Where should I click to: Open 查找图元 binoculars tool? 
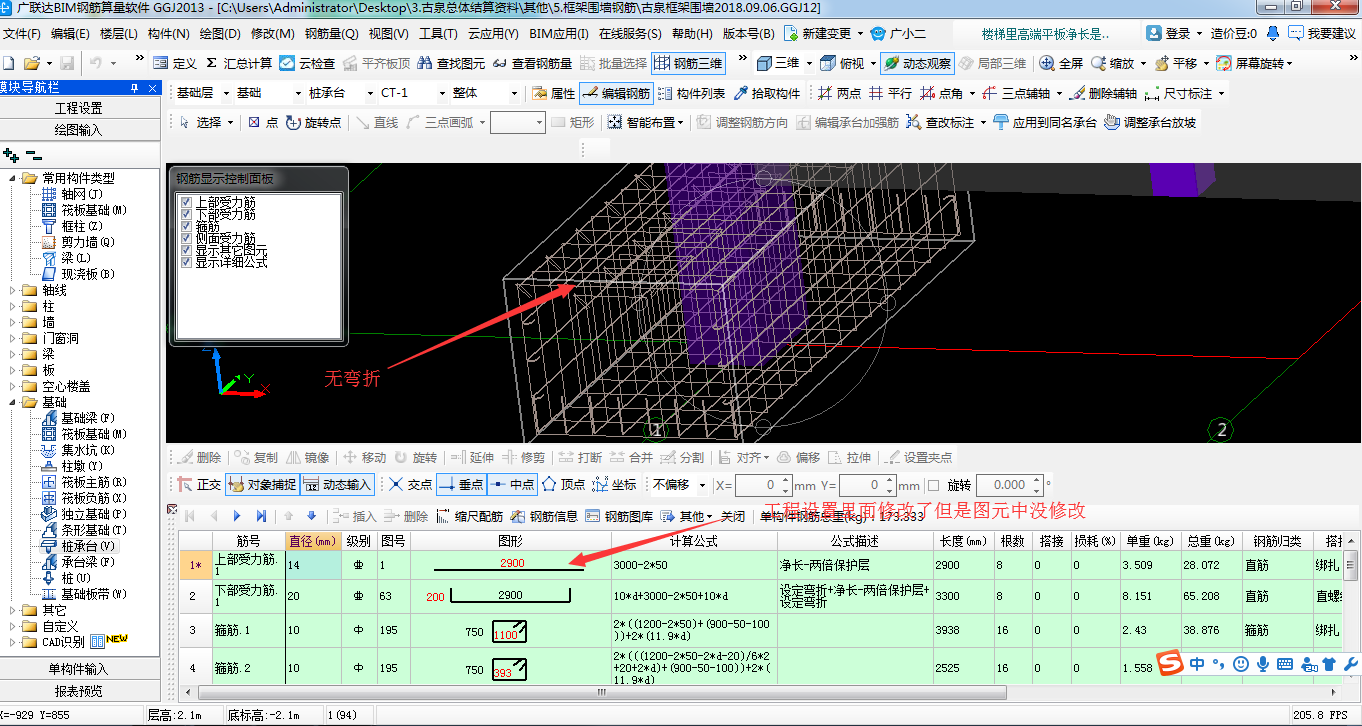tap(450, 63)
